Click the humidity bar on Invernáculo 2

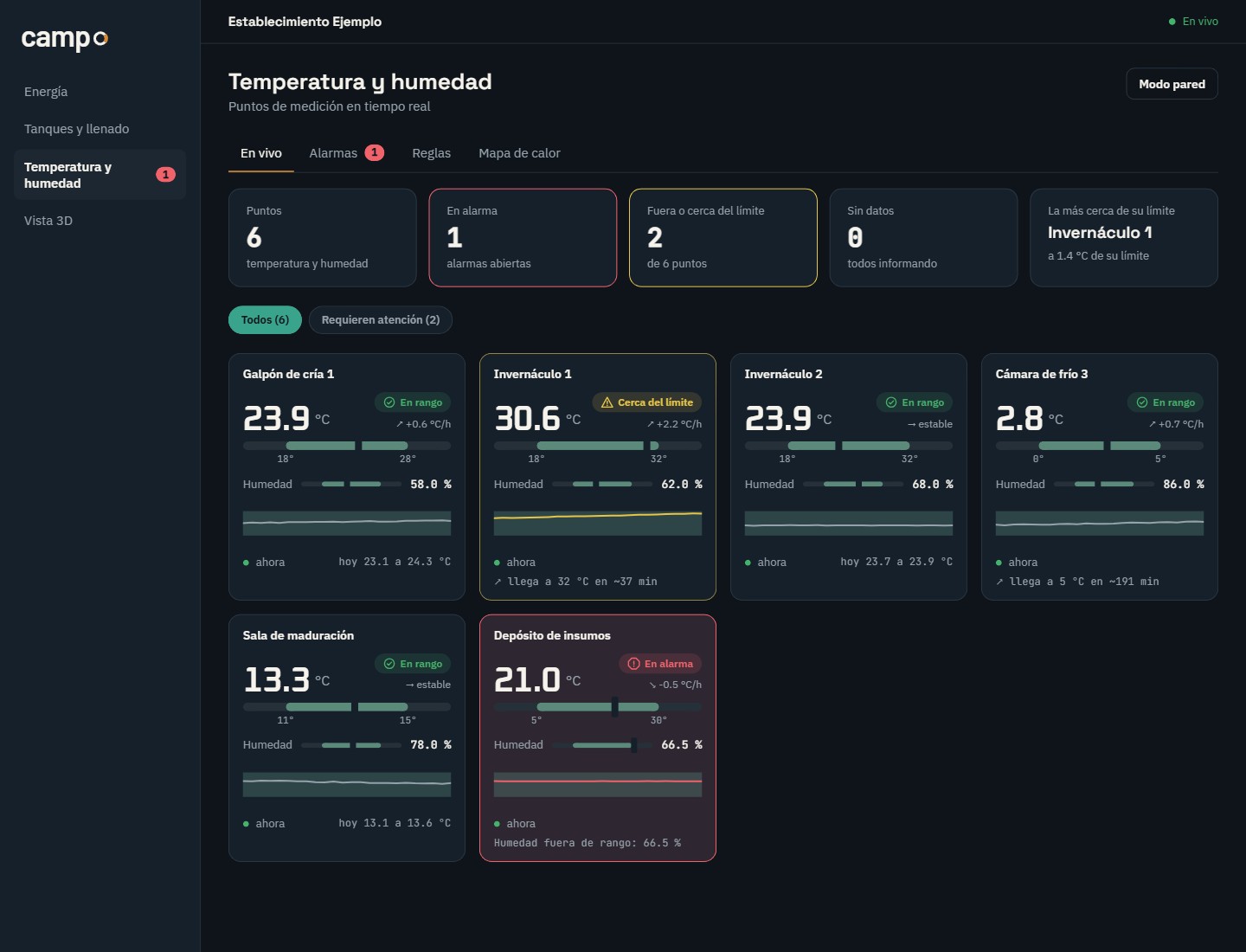coord(853,485)
